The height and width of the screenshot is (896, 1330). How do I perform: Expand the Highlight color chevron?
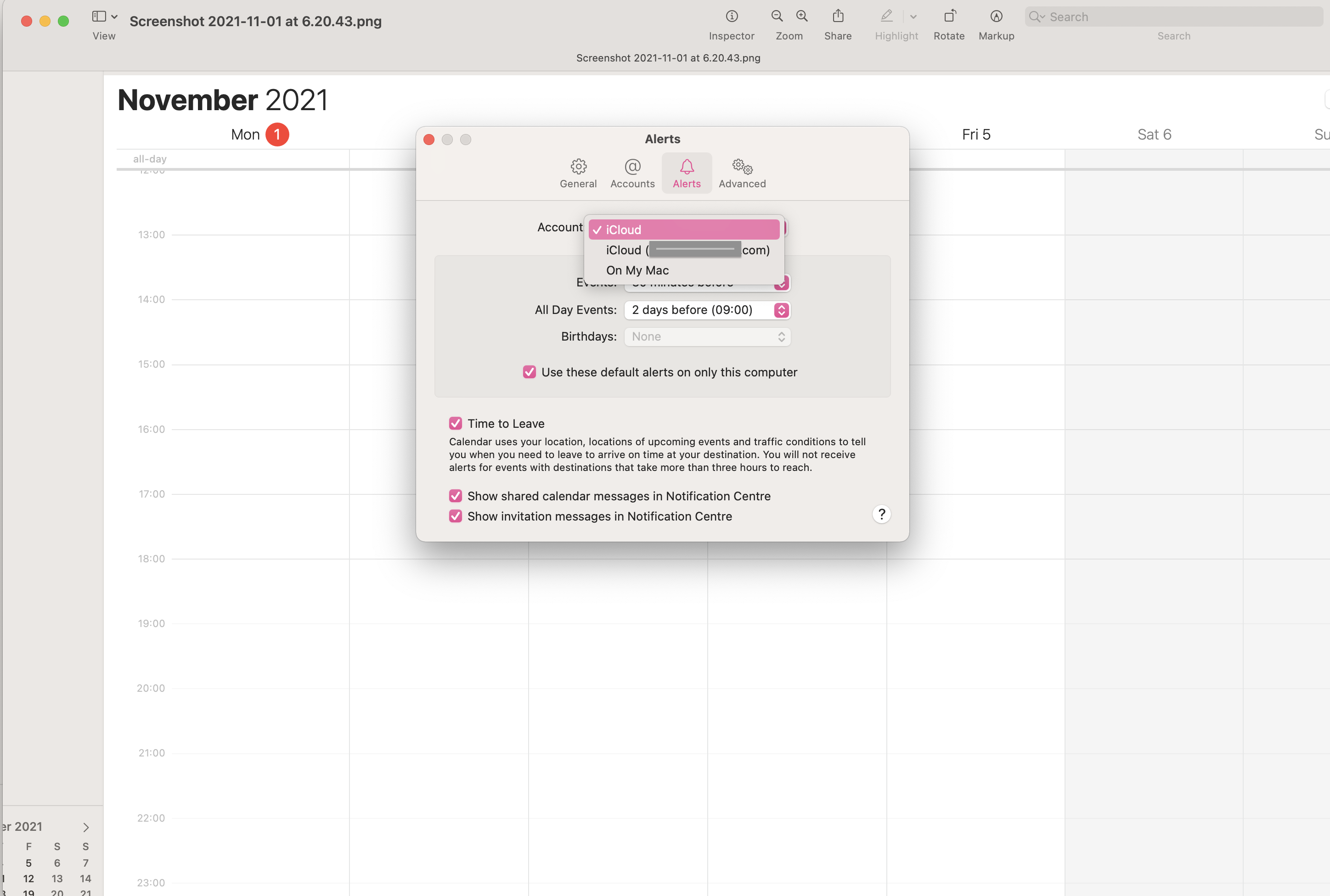coord(913,17)
